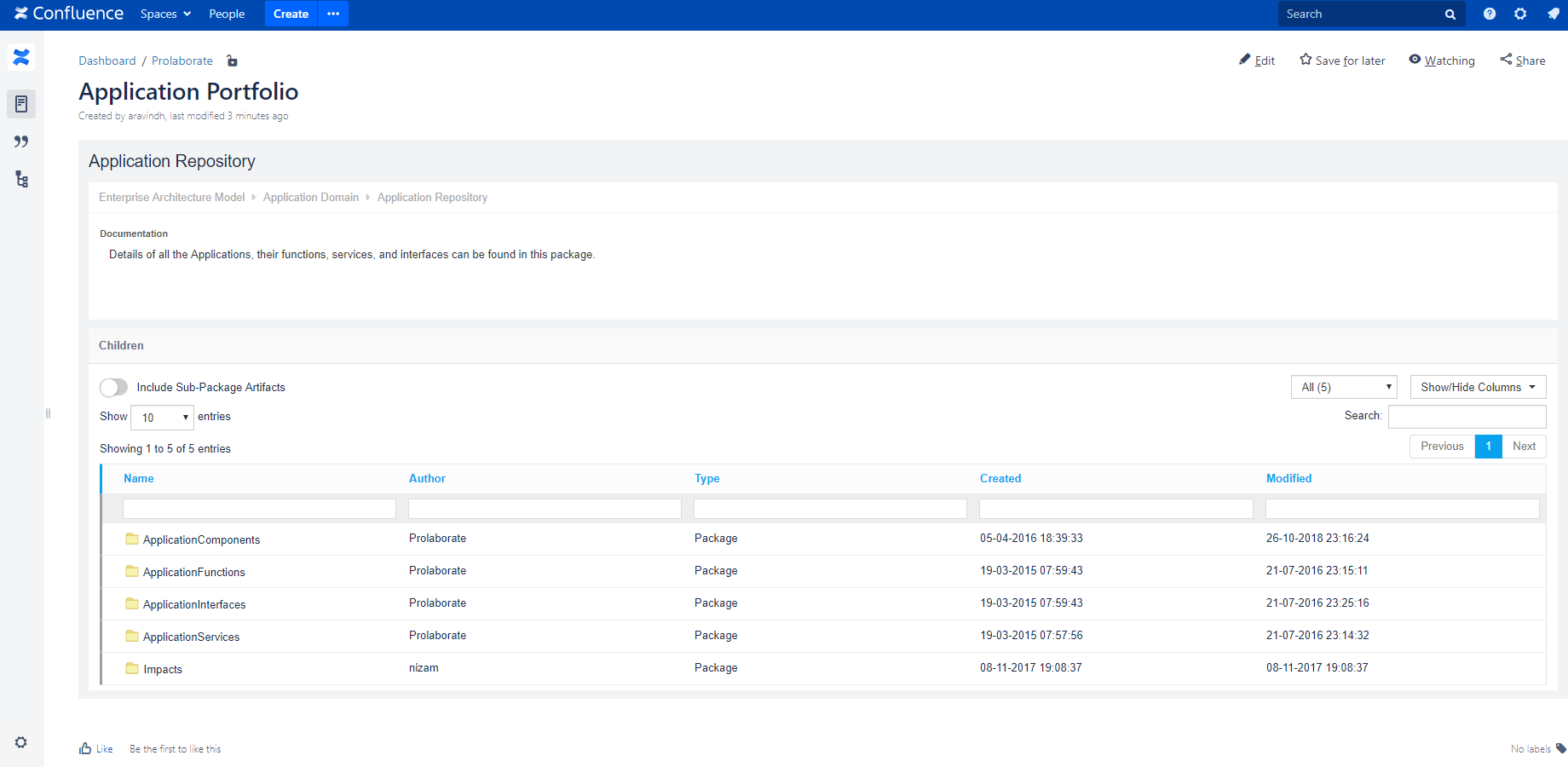Click author nizam in Impacts row
The image size is (1568, 767).
tap(424, 667)
